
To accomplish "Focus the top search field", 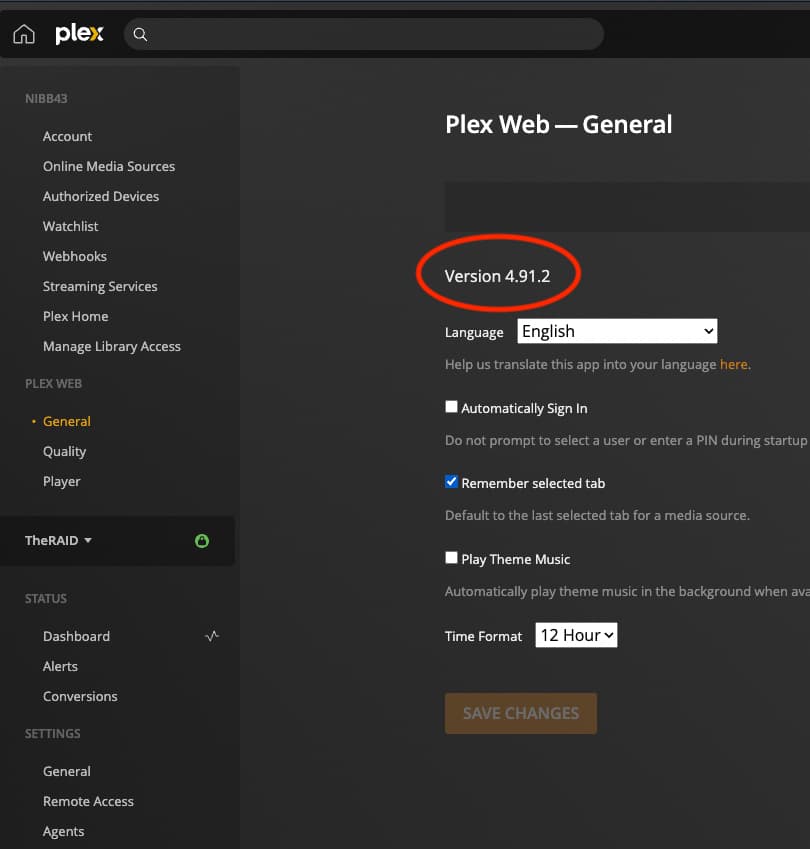I will coord(364,35).
